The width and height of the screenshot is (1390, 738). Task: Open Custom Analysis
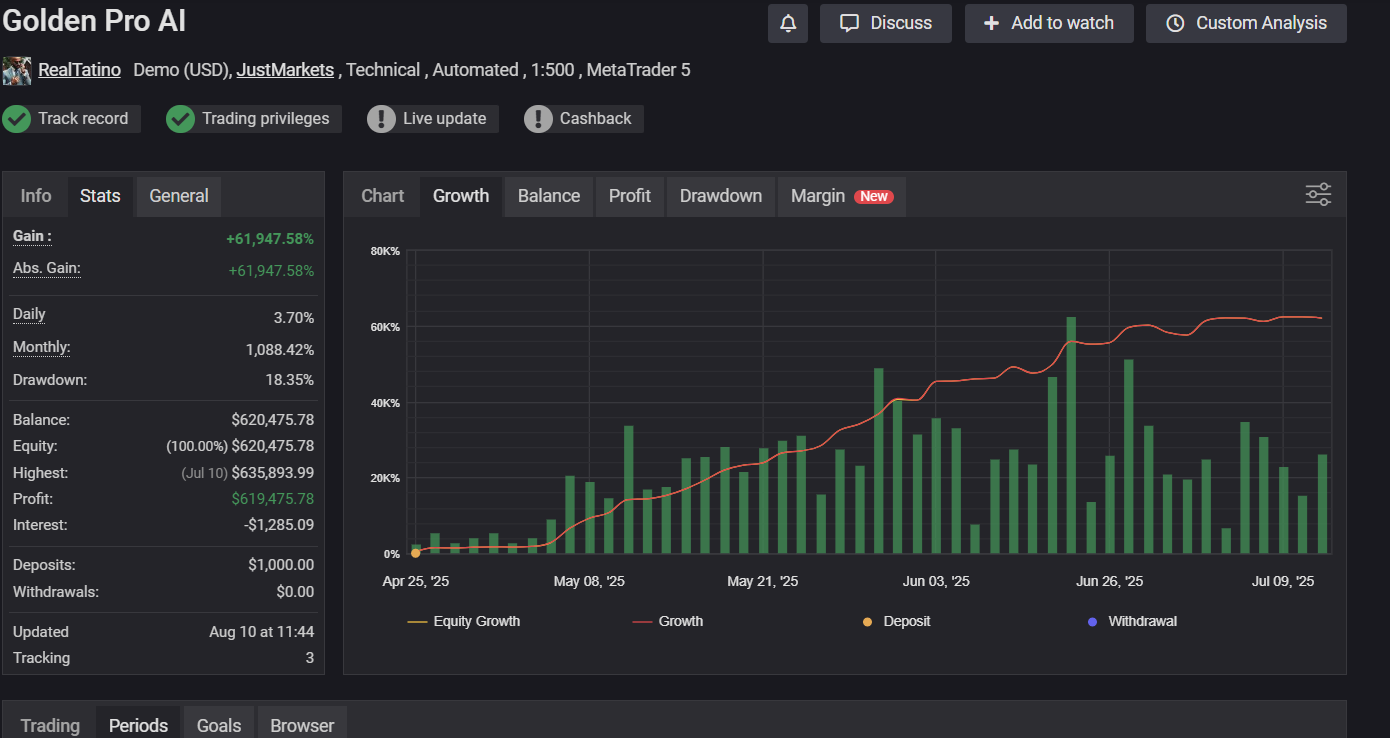click(1246, 23)
